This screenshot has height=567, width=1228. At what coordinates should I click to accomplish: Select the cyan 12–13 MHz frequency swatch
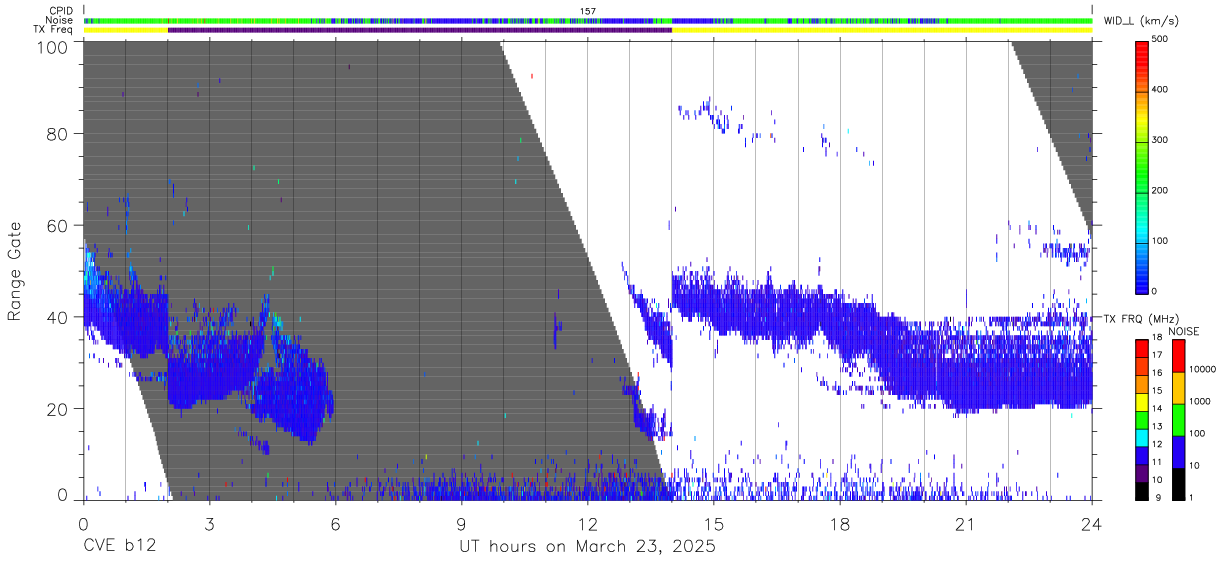[x=1142, y=438]
